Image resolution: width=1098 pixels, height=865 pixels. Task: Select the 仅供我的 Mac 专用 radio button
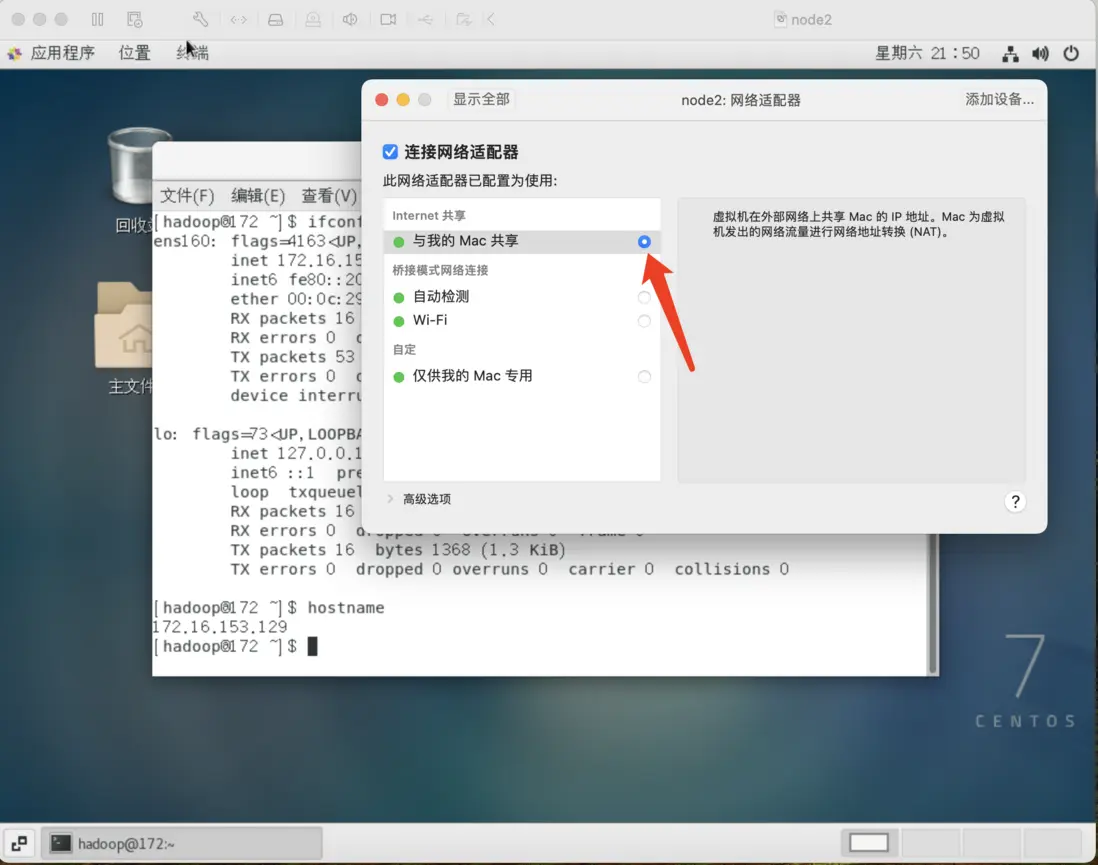click(644, 377)
